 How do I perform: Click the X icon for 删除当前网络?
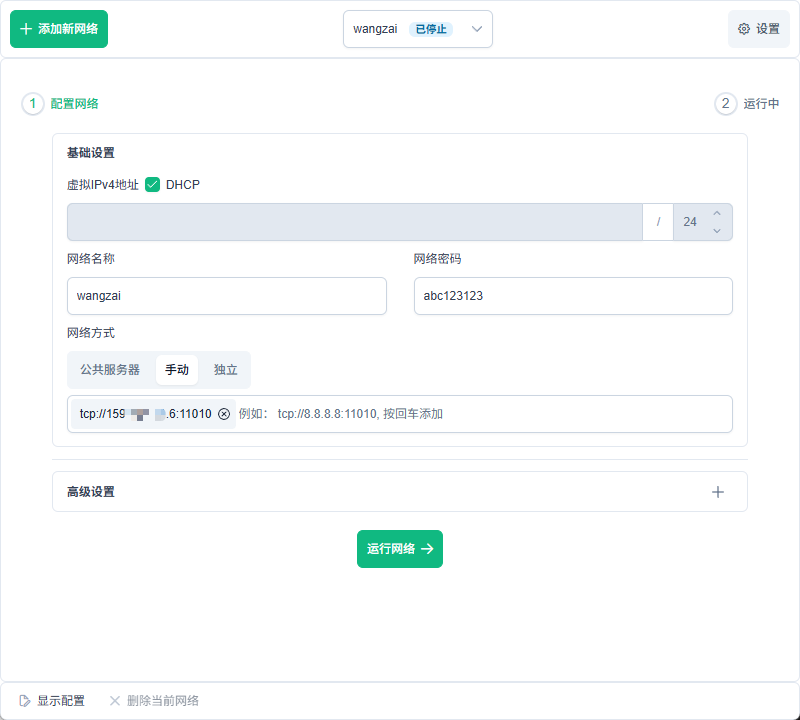115,701
